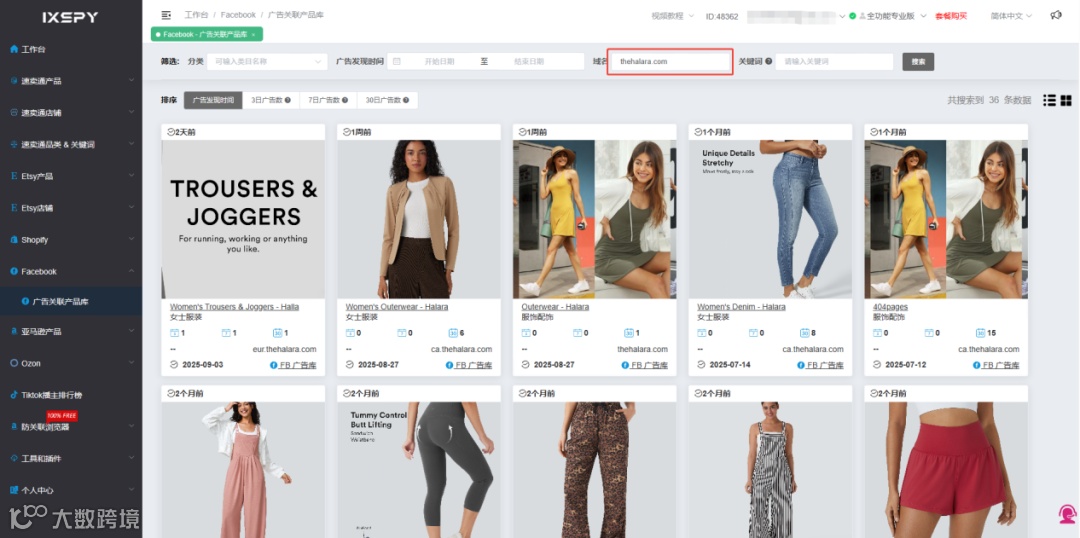Click Unique Details Stretchy jeans thumbnail
The height and width of the screenshot is (538, 1080).
(770, 219)
